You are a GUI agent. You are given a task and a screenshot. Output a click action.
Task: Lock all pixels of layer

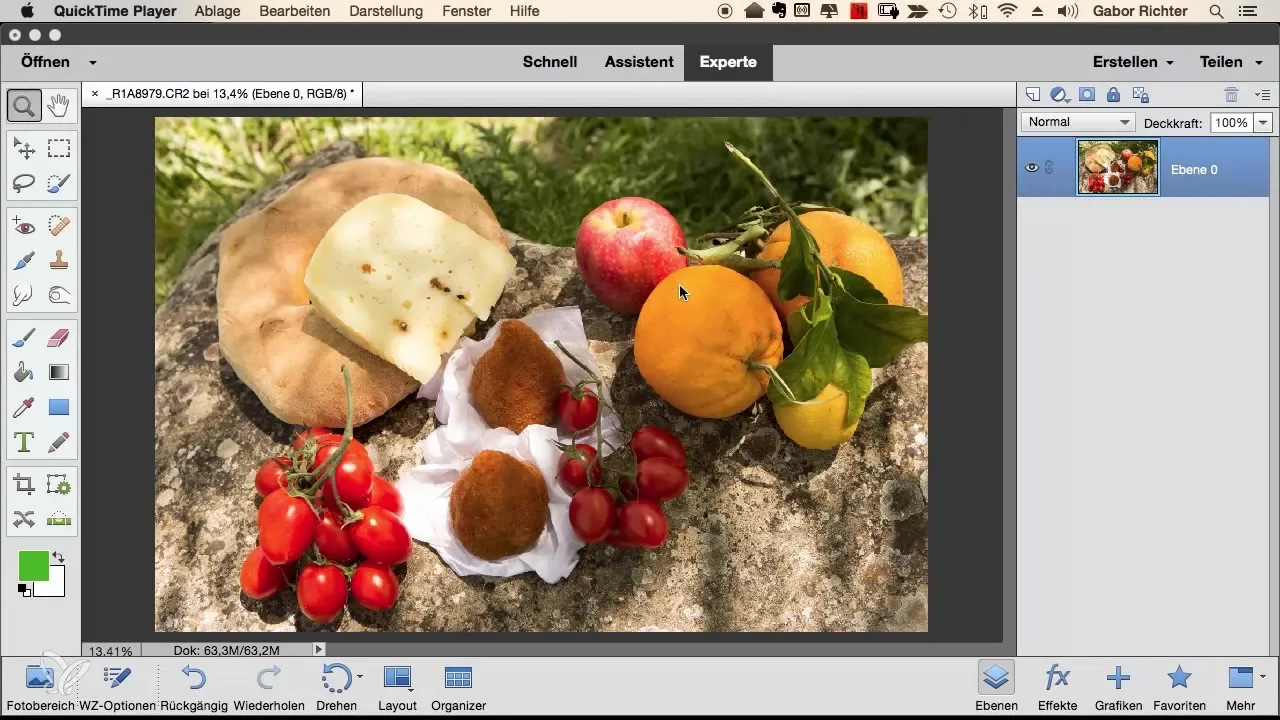[x=1113, y=95]
